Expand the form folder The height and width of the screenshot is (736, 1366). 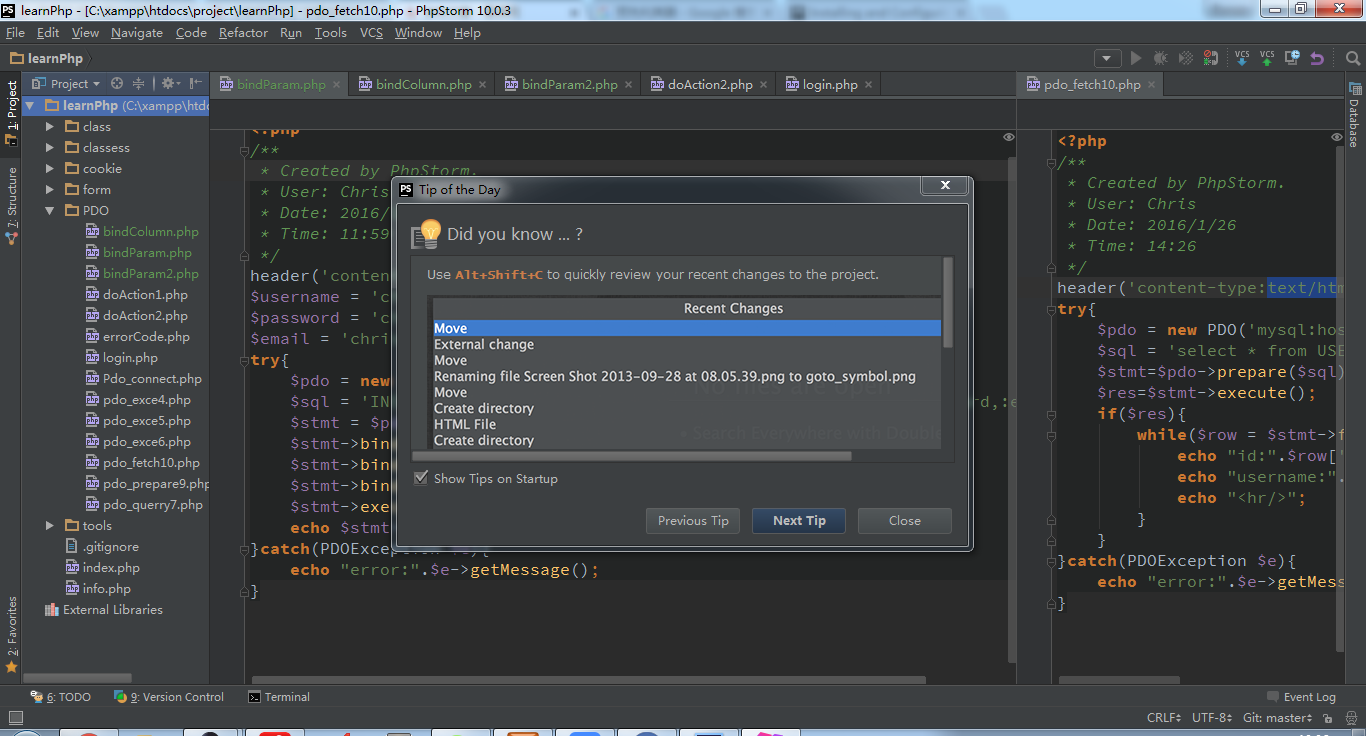tap(50, 190)
